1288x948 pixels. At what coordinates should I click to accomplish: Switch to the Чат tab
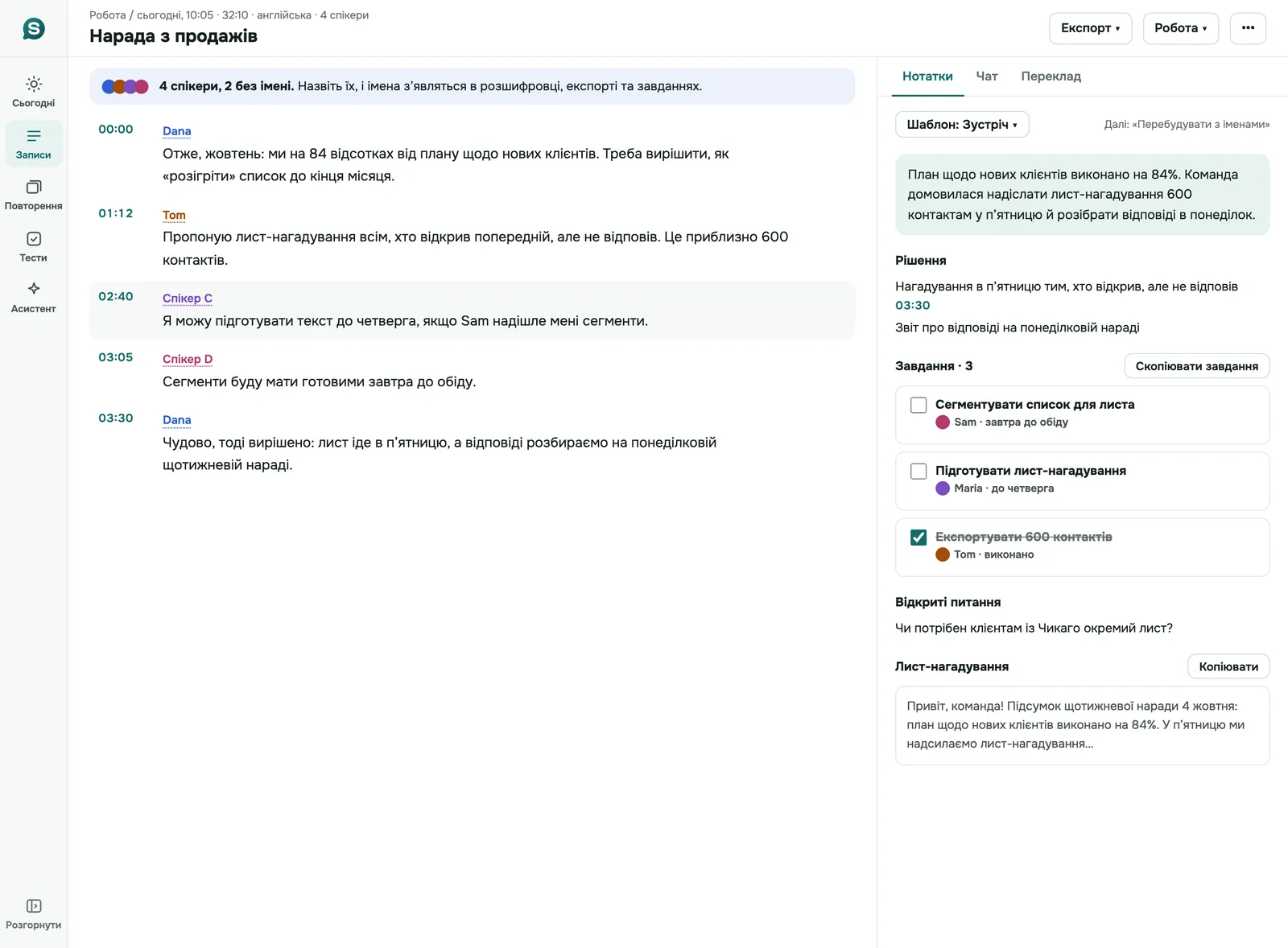click(987, 76)
